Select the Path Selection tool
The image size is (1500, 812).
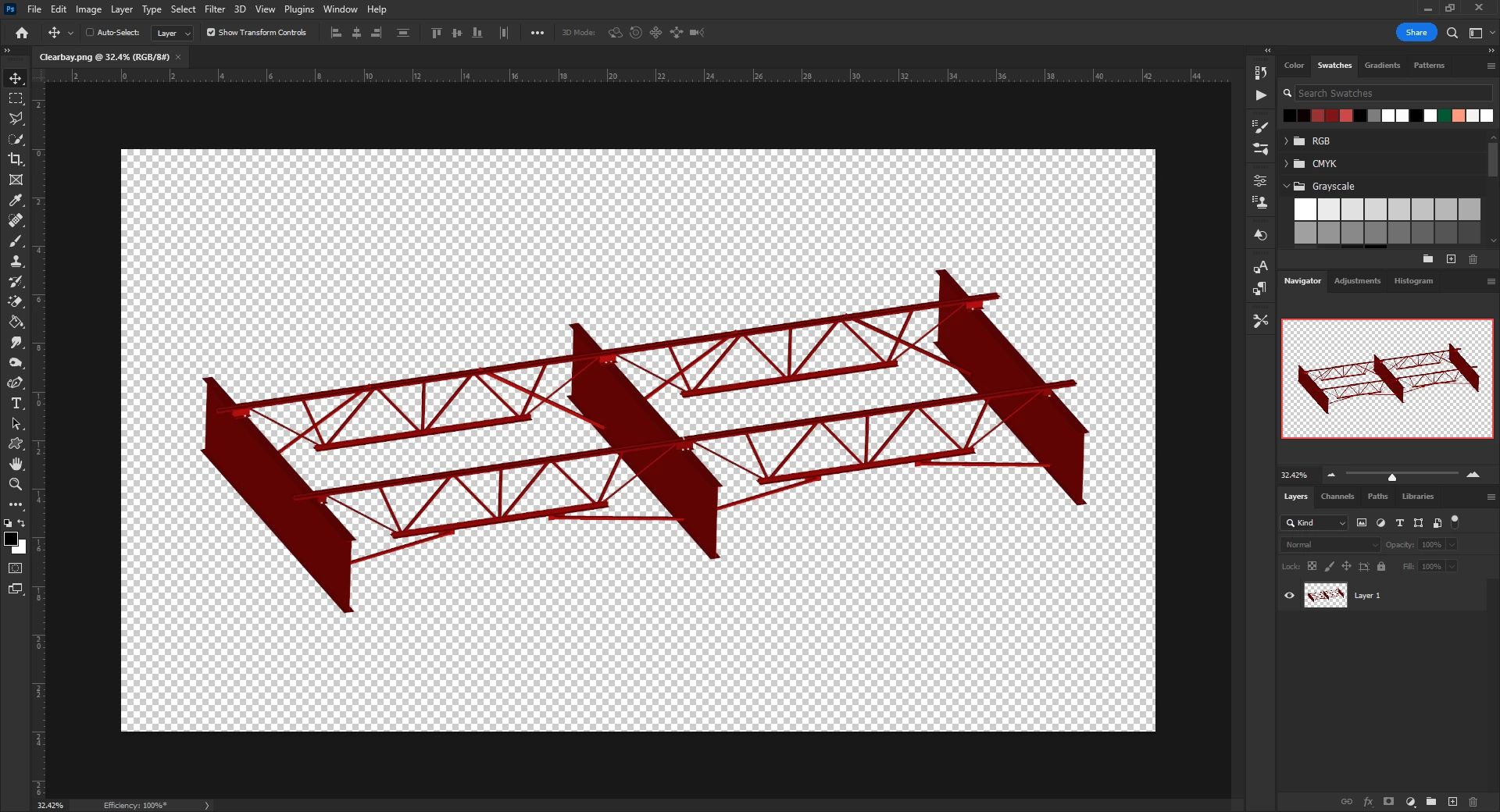pos(16,423)
